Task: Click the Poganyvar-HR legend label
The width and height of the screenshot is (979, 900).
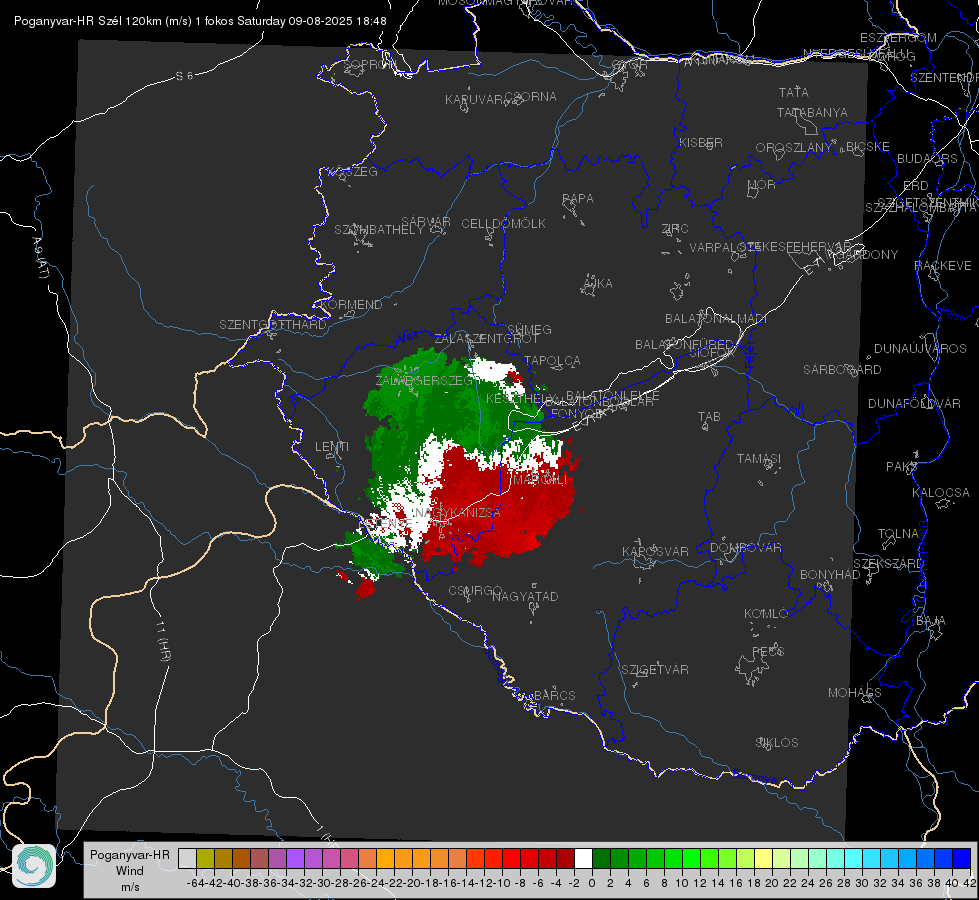Action: pos(130,854)
